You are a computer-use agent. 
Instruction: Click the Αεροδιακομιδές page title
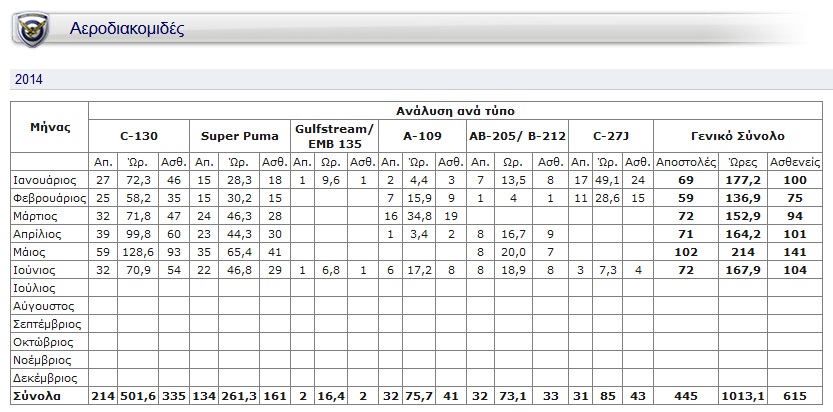click(x=127, y=30)
